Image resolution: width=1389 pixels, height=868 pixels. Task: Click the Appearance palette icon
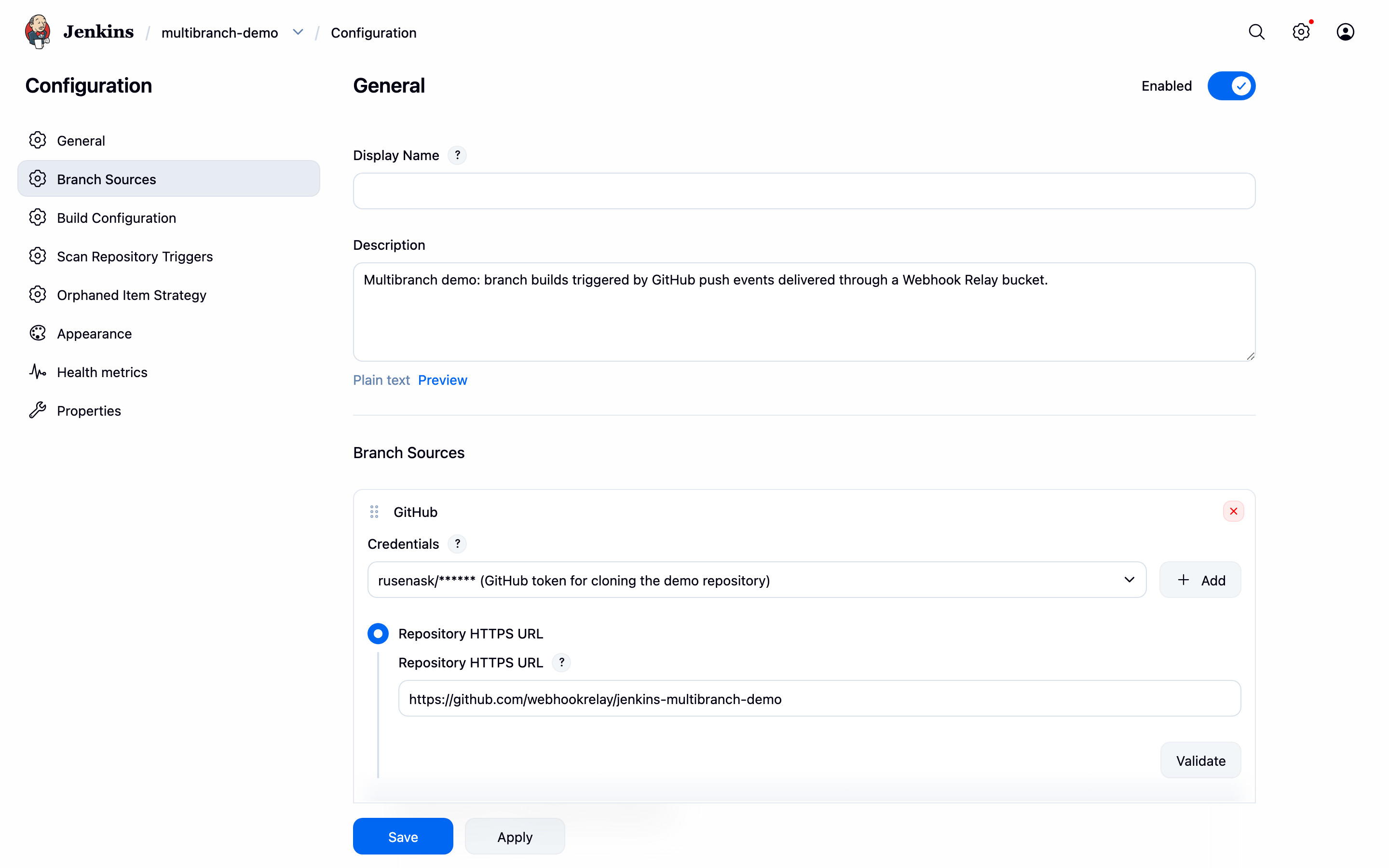(38, 334)
